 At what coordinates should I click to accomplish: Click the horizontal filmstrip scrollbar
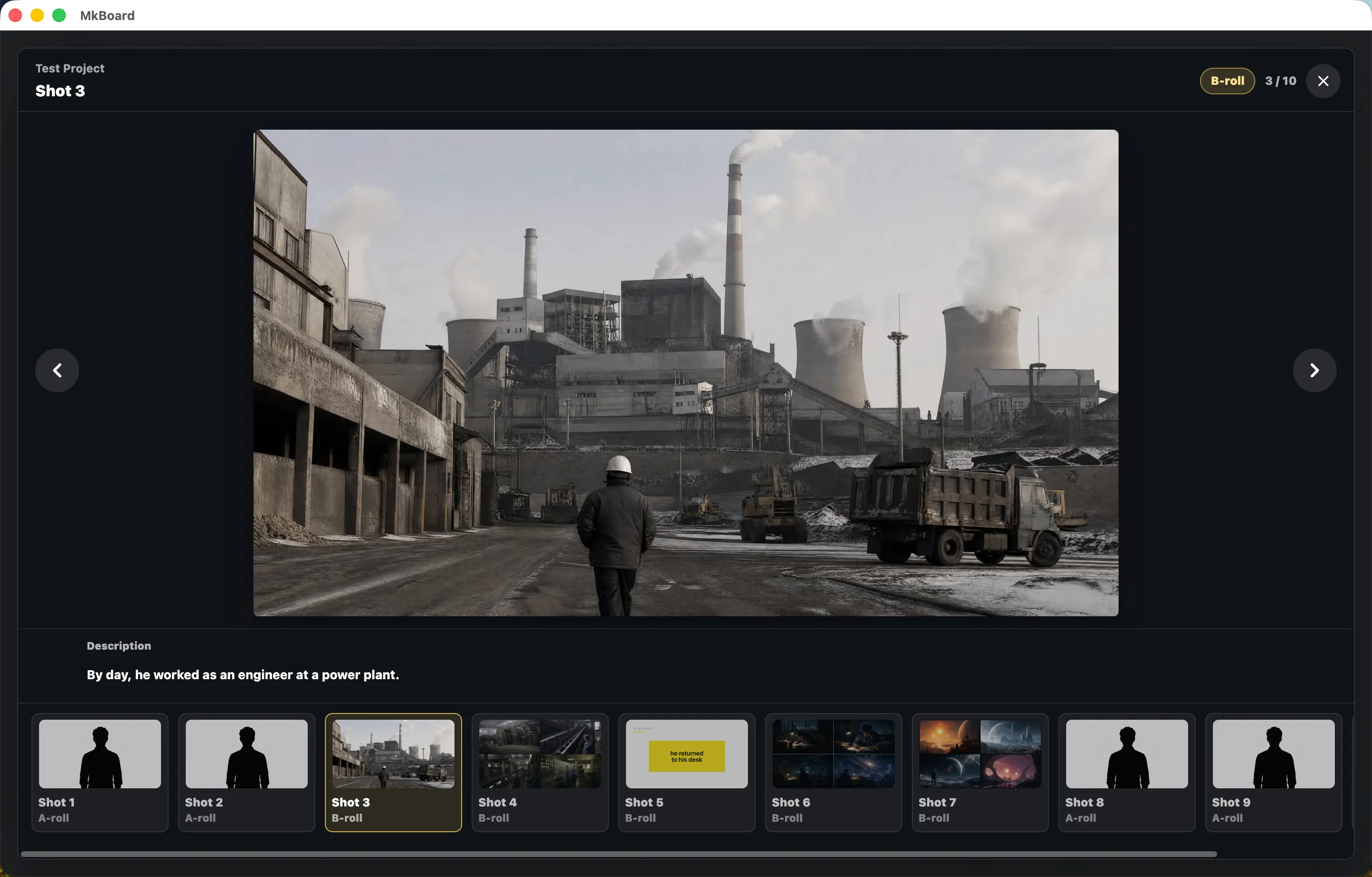pos(619,854)
